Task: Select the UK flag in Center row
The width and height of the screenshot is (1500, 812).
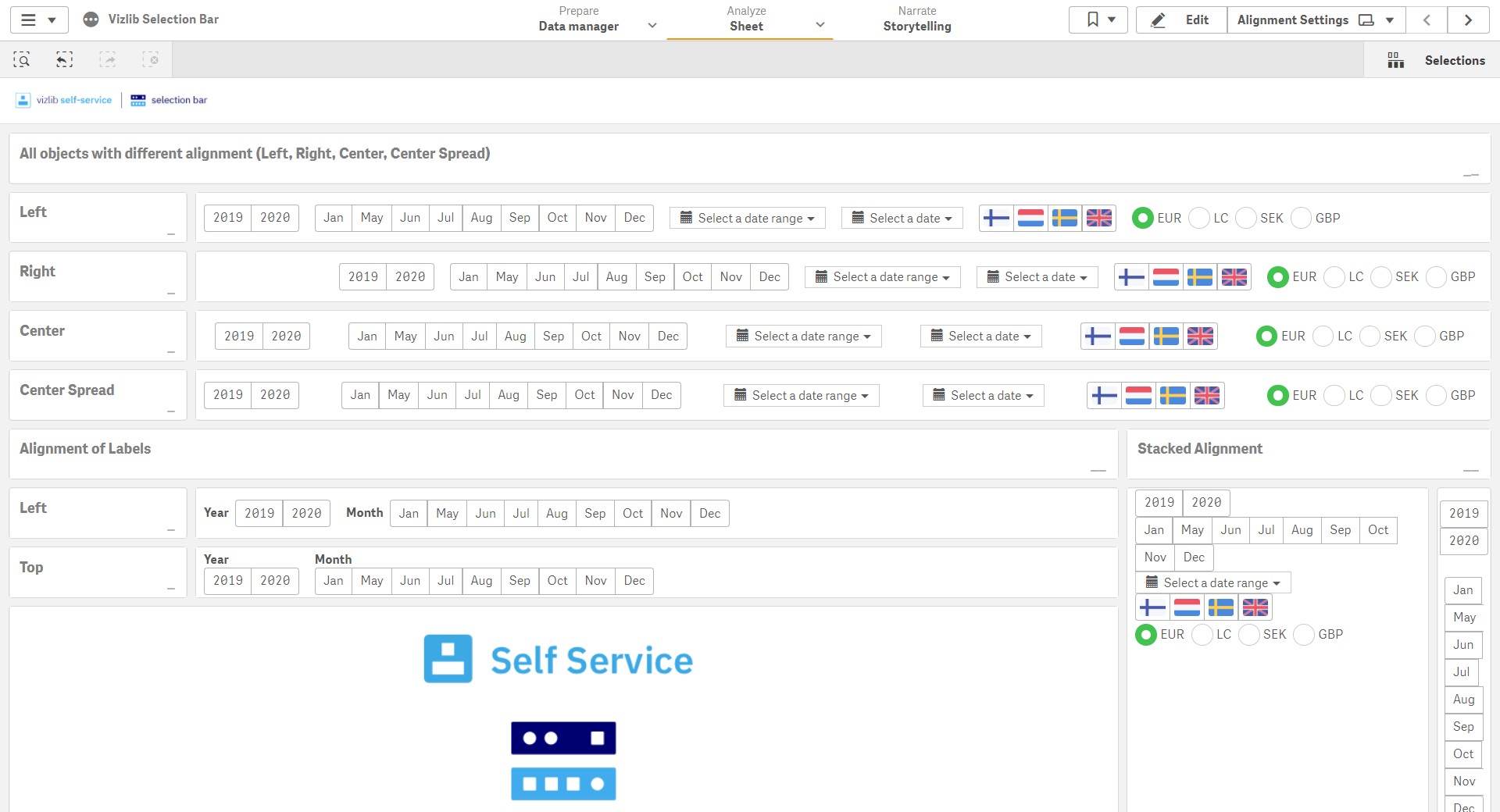Action: click(1201, 337)
